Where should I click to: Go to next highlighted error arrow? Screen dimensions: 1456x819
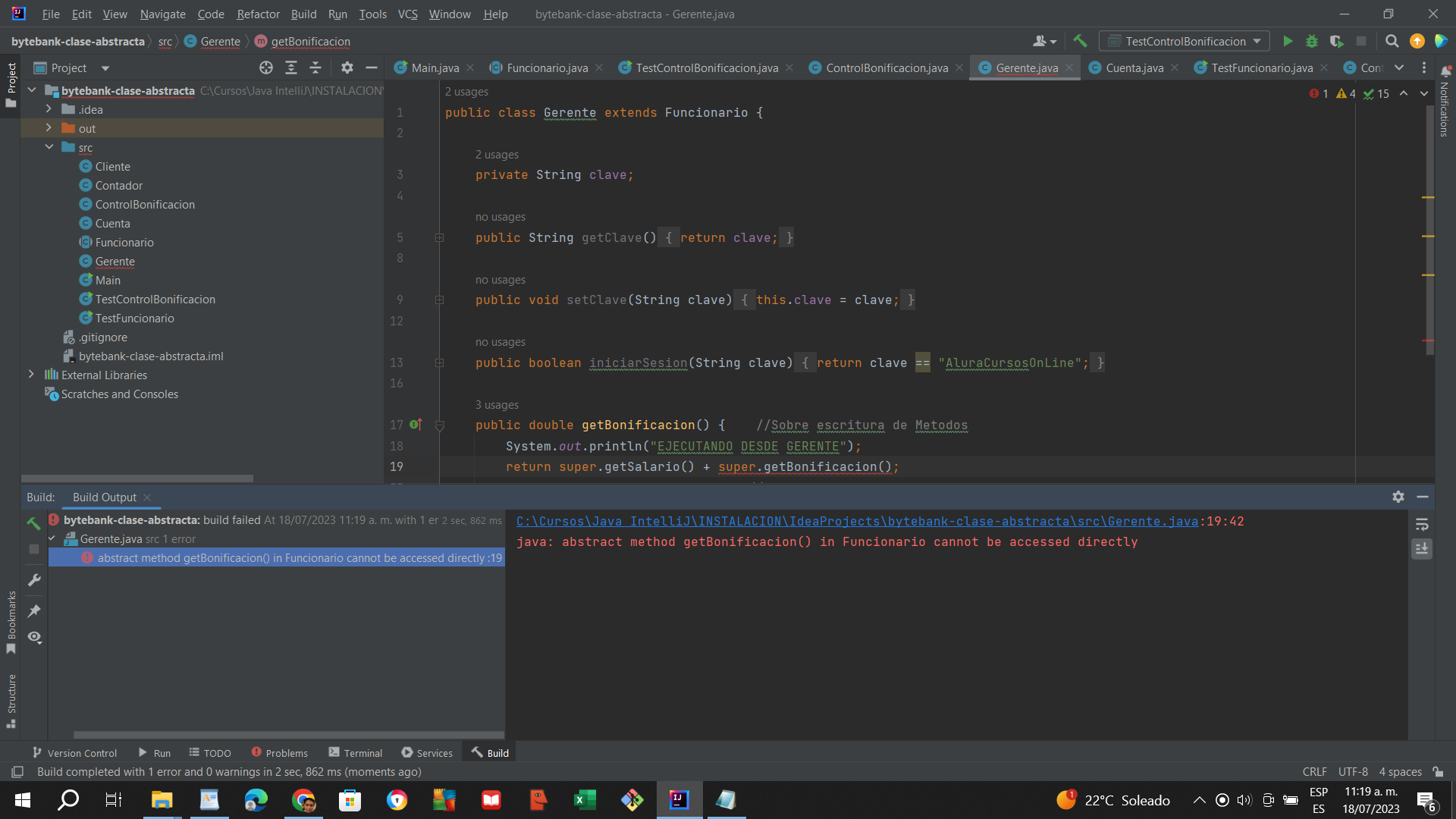tap(1424, 93)
